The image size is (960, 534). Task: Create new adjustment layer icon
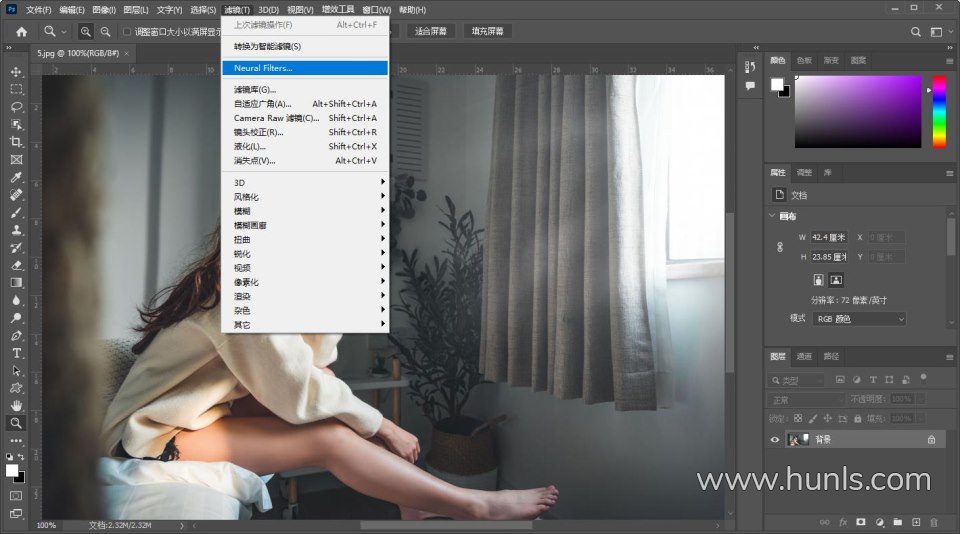coord(879,522)
